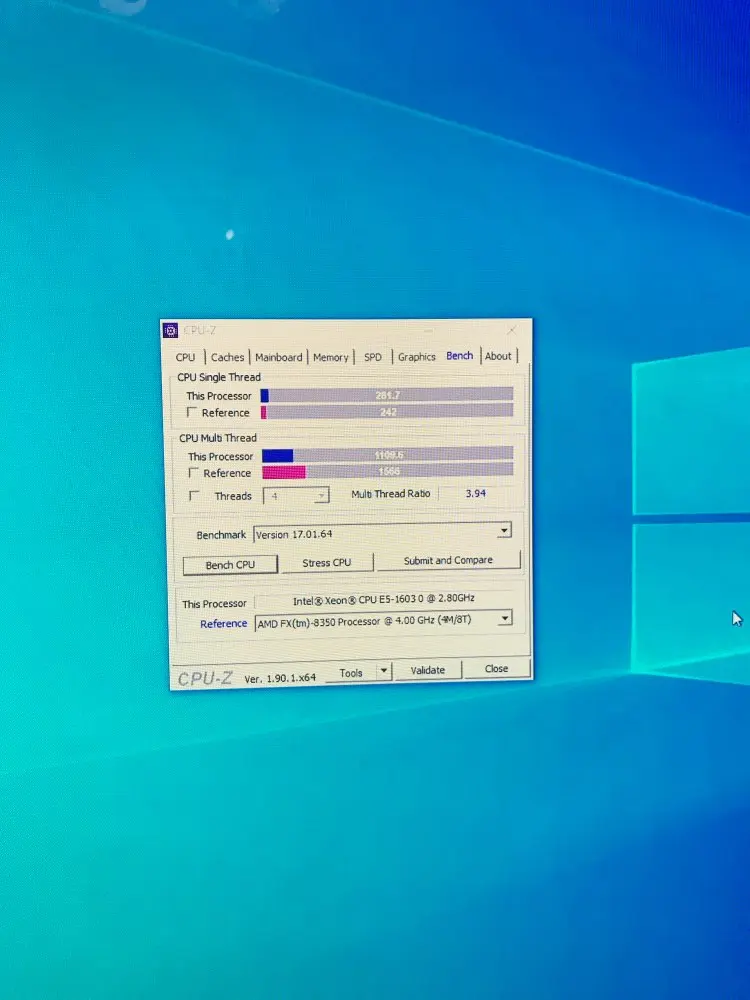Enable Single Thread Reference checkbox
The height and width of the screenshot is (1000, 750).
click(x=191, y=413)
